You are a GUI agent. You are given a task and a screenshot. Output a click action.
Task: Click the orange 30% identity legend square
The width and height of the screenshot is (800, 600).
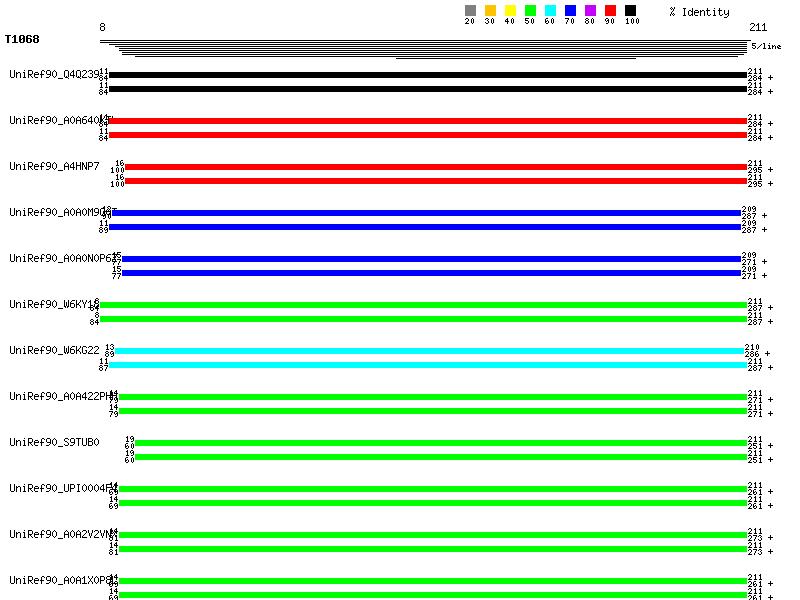click(x=490, y=11)
